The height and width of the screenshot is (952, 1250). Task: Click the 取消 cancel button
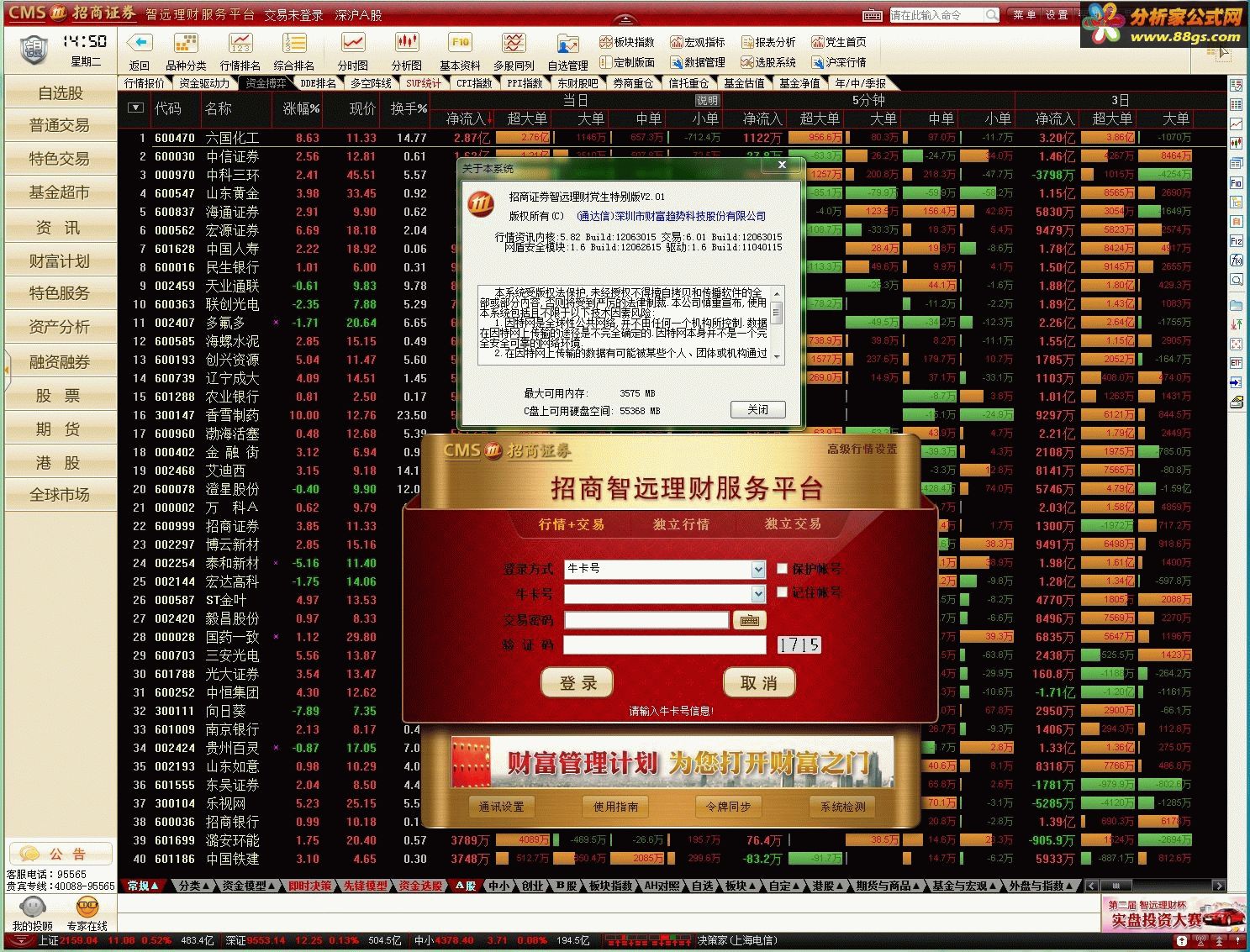758,682
